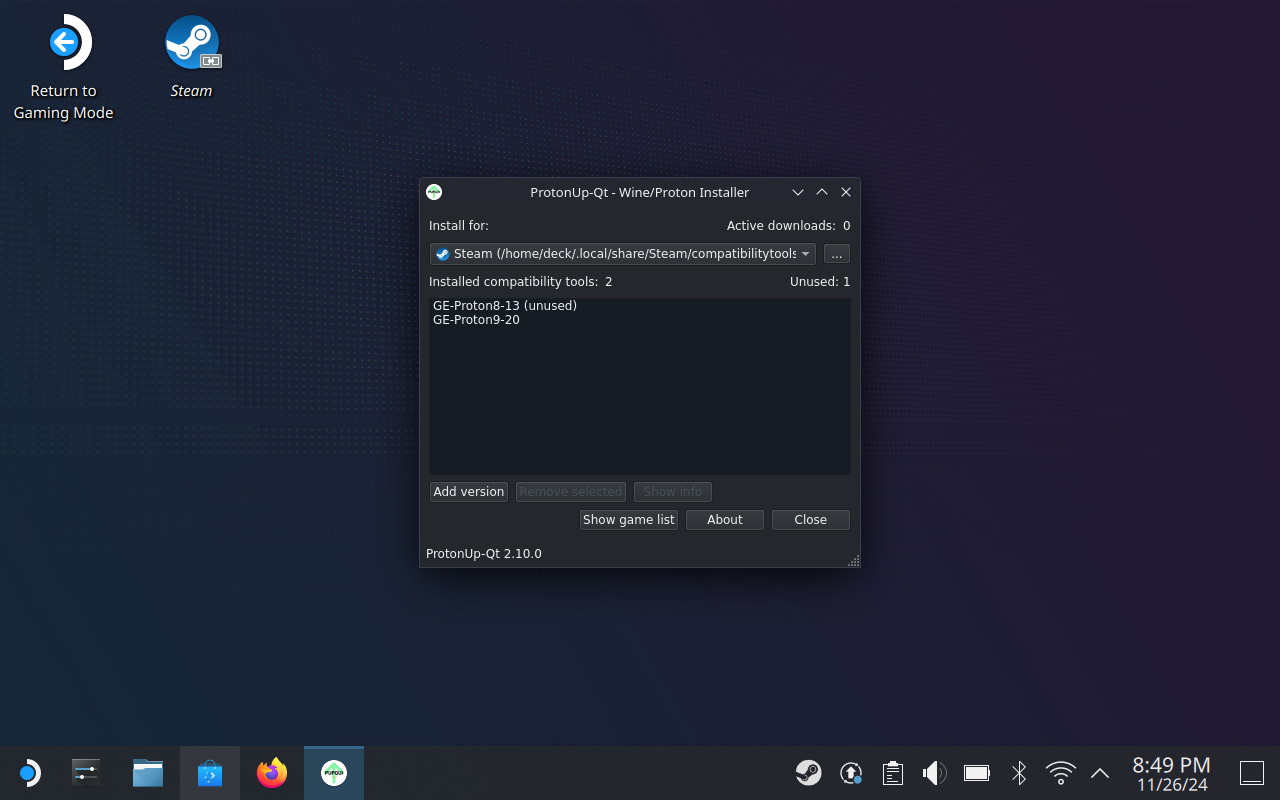Click the Steam system tray icon

(809, 773)
